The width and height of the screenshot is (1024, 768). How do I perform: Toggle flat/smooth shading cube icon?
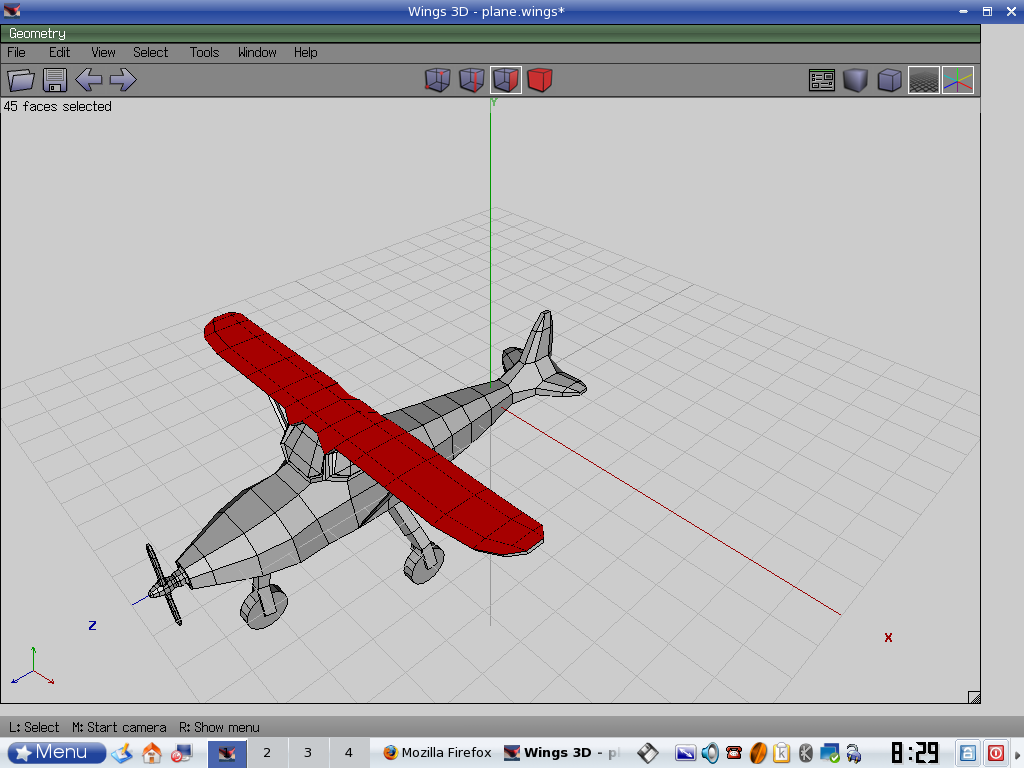pyautogui.click(x=855, y=80)
